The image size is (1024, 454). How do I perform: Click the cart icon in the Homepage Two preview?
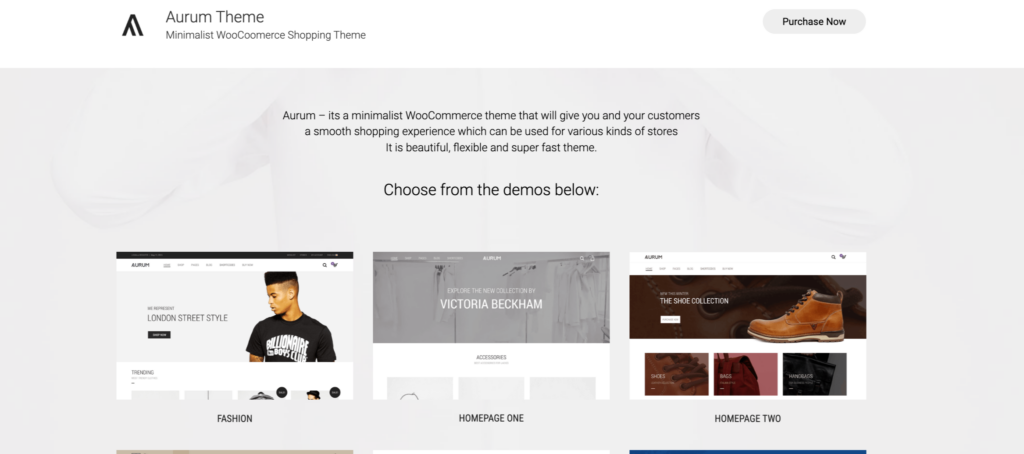(x=843, y=257)
